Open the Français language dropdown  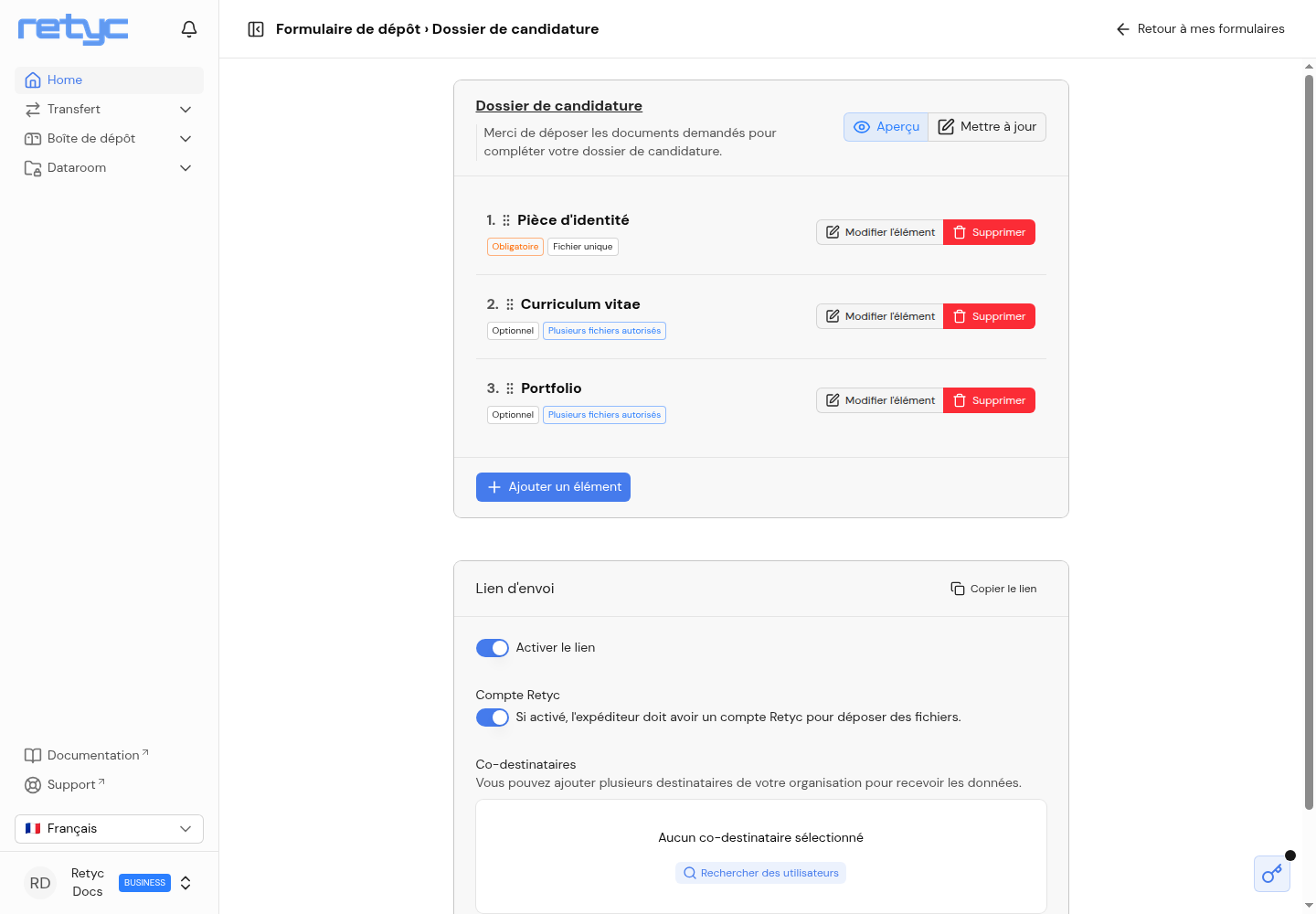(109, 829)
